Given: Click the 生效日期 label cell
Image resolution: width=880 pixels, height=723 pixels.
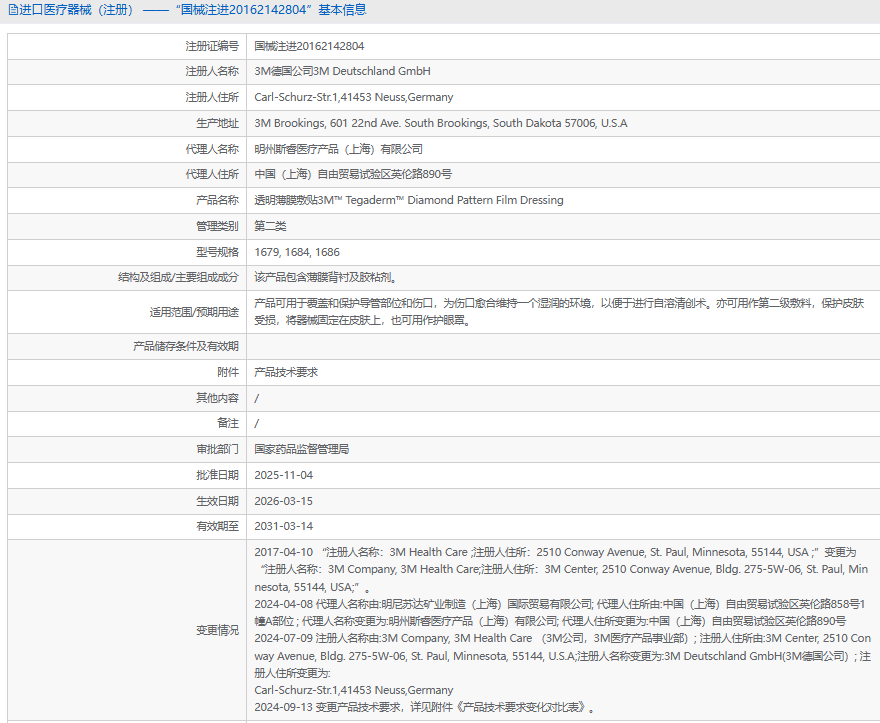Looking at the screenshot, I should (127, 501).
